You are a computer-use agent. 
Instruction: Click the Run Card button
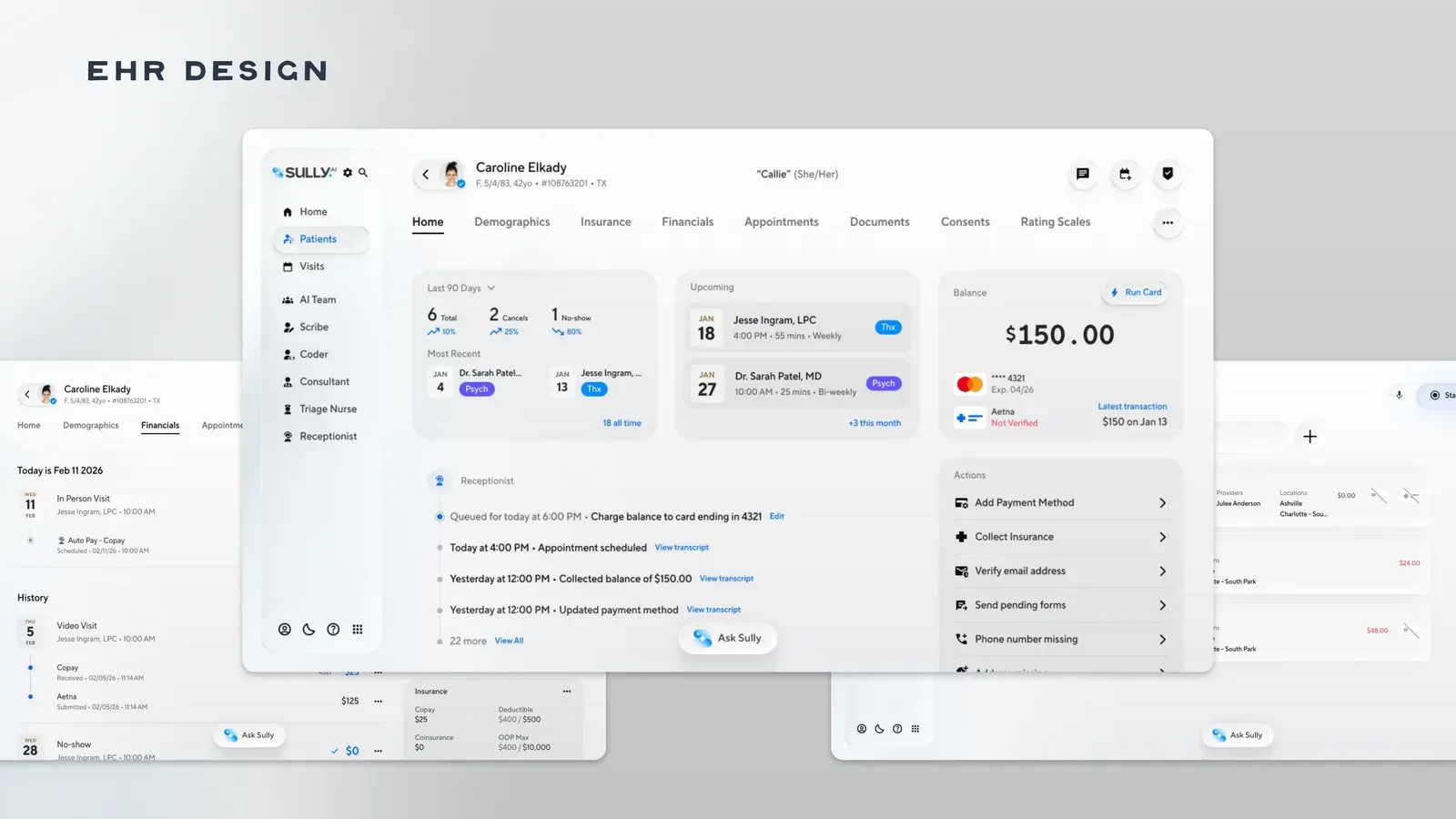(x=1137, y=293)
